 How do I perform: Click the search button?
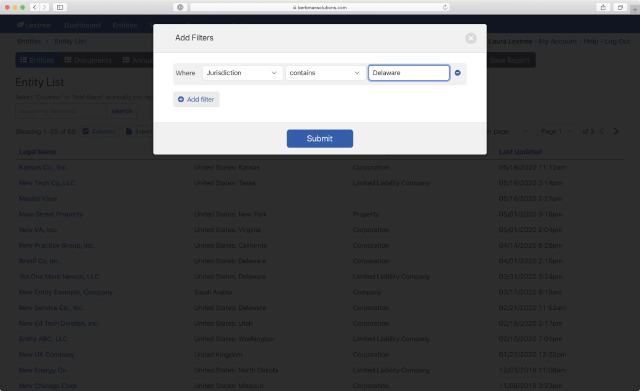point(122,111)
